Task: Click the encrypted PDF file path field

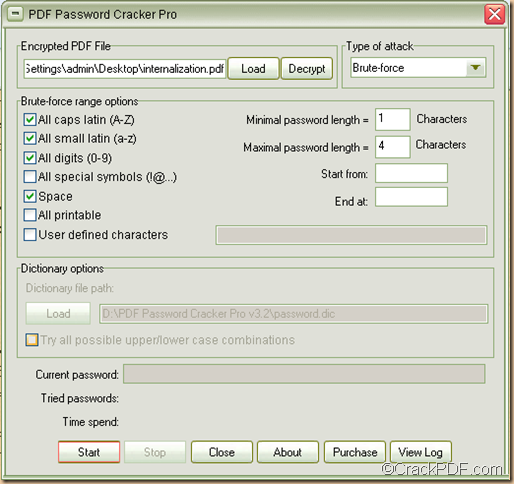Action: (x=125, y=69)
